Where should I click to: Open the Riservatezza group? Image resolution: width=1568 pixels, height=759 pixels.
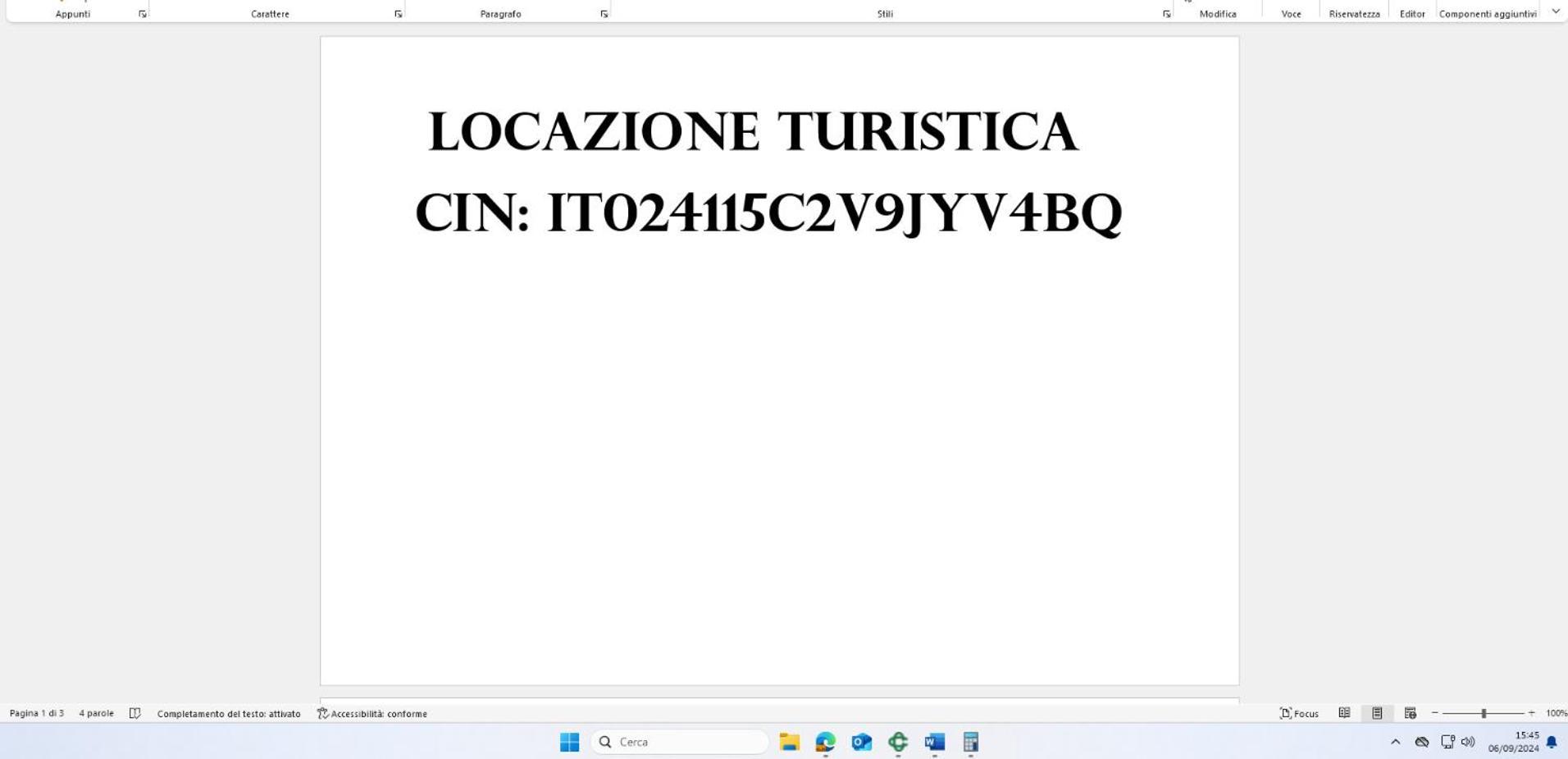1354,14
